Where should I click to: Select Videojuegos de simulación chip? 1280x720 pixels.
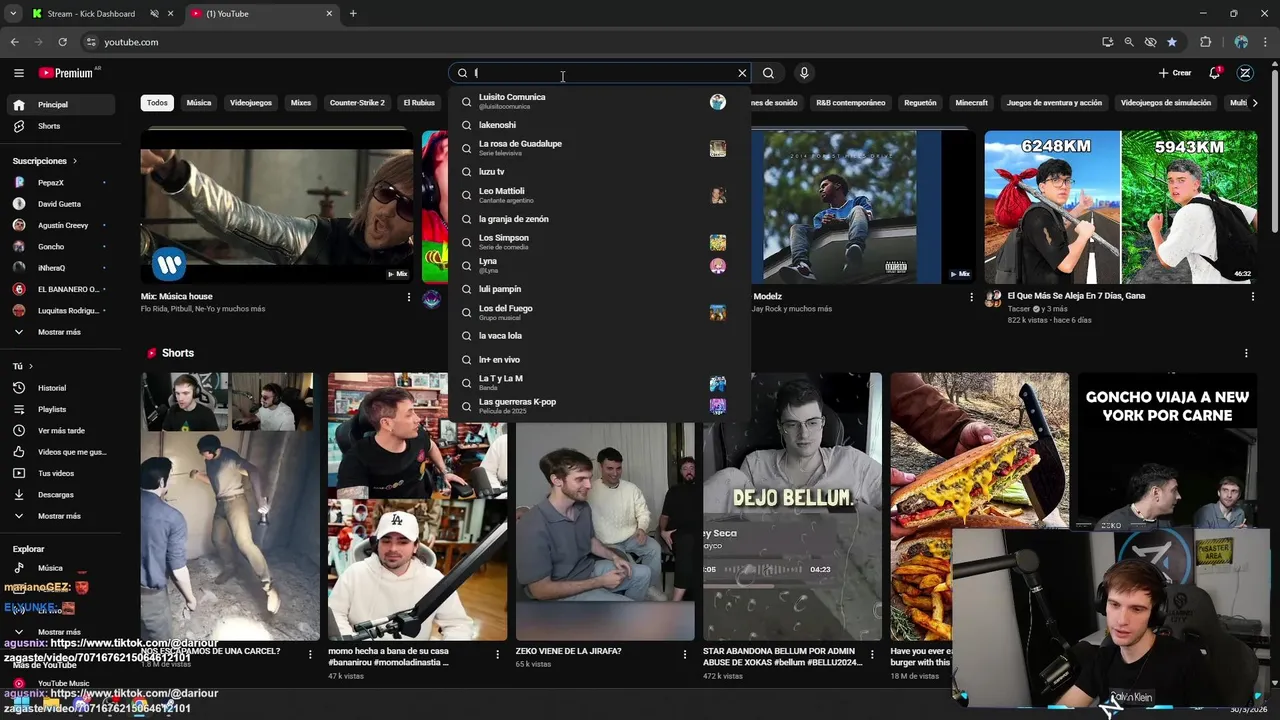click(x=1165, y=103)
